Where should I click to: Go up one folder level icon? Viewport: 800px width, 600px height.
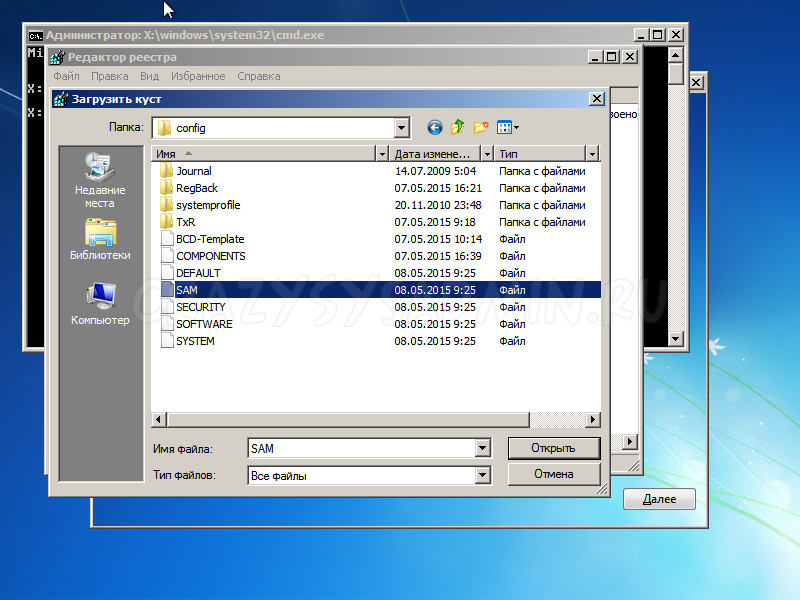click(458, 128)
